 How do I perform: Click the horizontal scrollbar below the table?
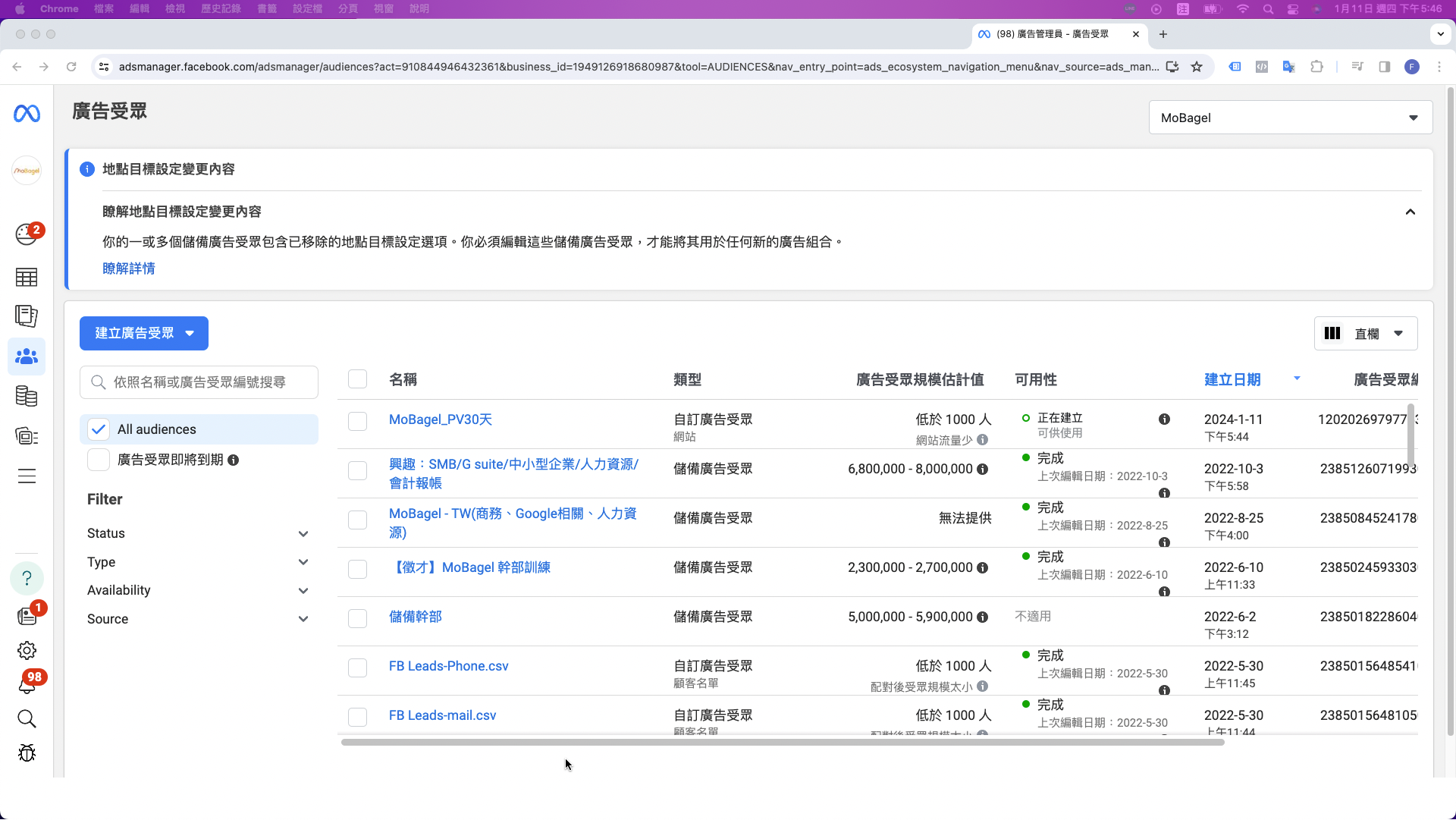click(783, 743)
